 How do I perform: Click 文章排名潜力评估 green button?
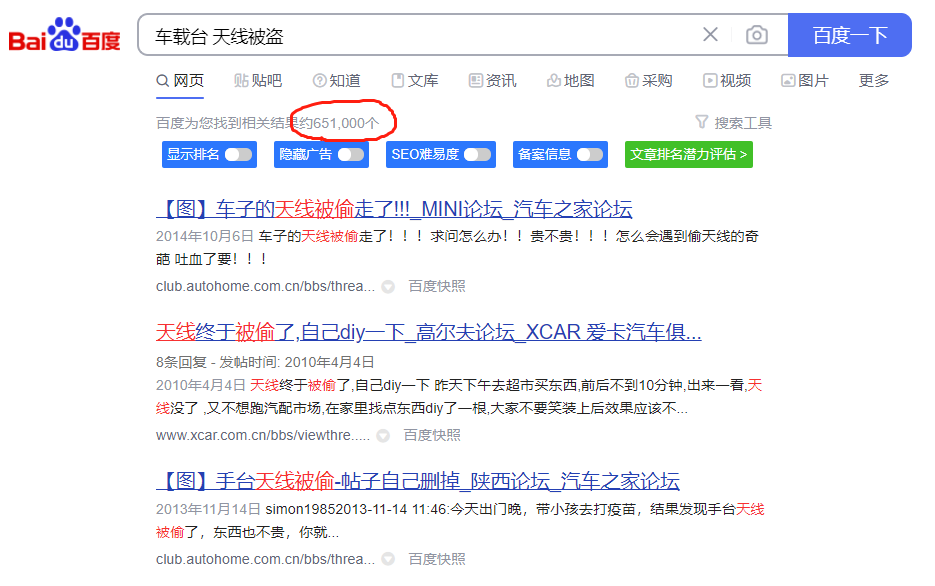pos(689,154)
